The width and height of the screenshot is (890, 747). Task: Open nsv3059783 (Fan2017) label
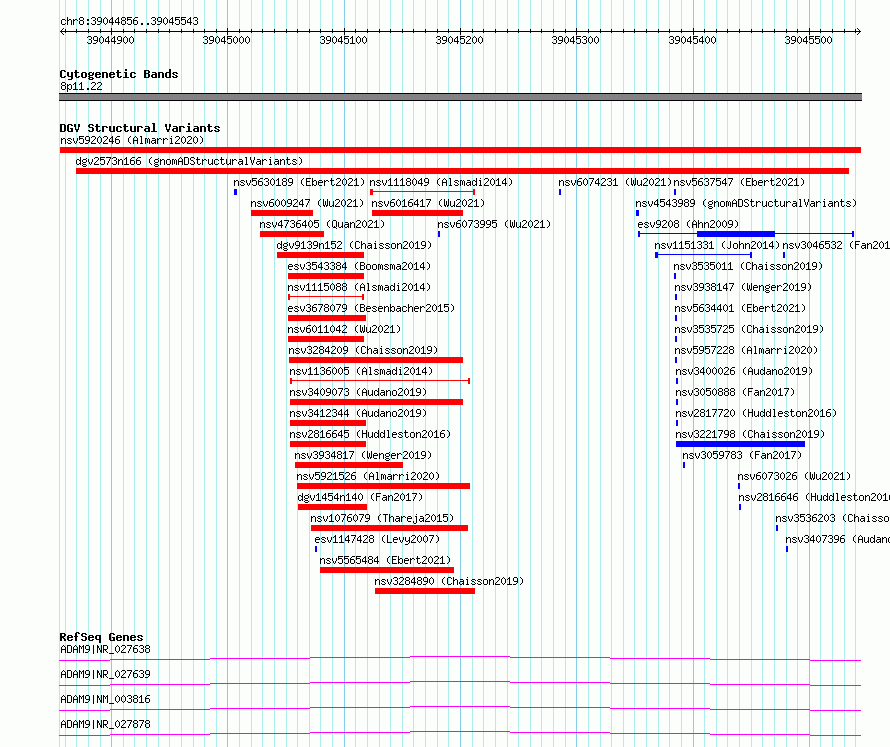pos(742,455)
